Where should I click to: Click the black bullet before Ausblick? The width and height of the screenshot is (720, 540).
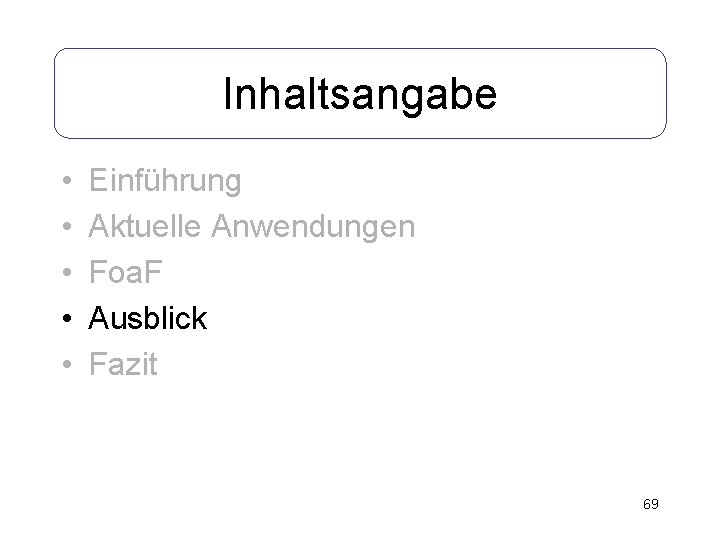point(68,317)
